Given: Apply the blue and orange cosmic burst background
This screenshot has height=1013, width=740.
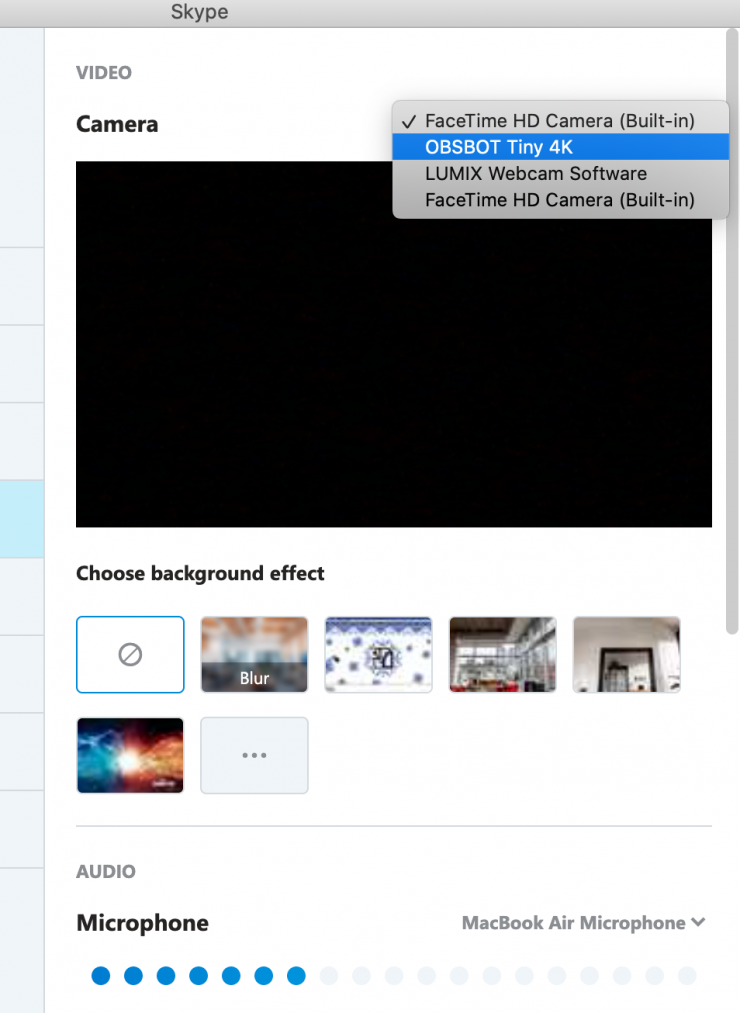Looking at the screenshot, I should click(130, 755).
